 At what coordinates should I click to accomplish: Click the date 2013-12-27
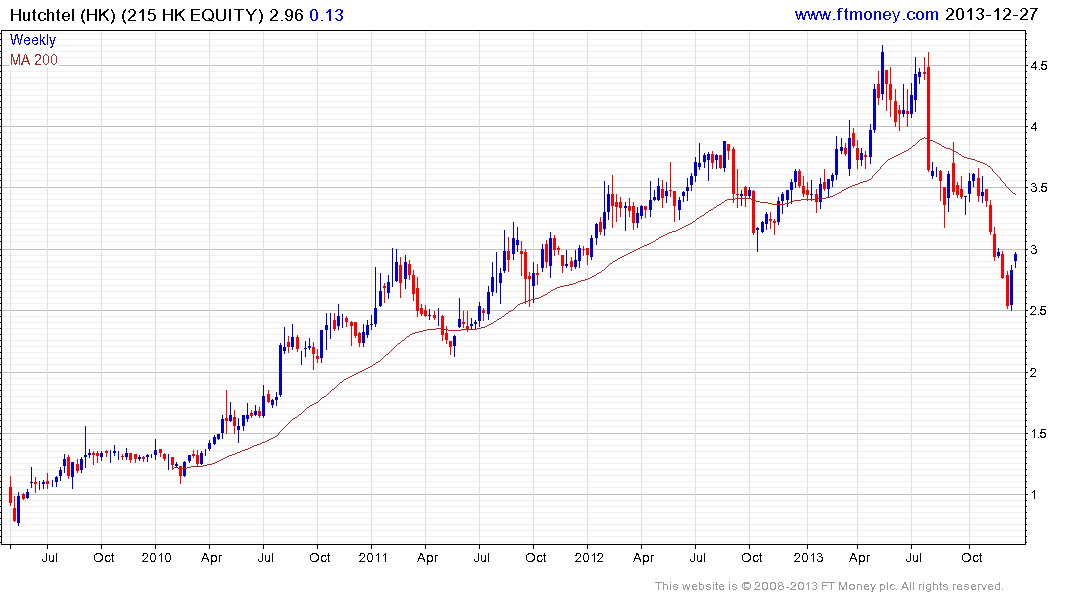[x=991, y=14]
